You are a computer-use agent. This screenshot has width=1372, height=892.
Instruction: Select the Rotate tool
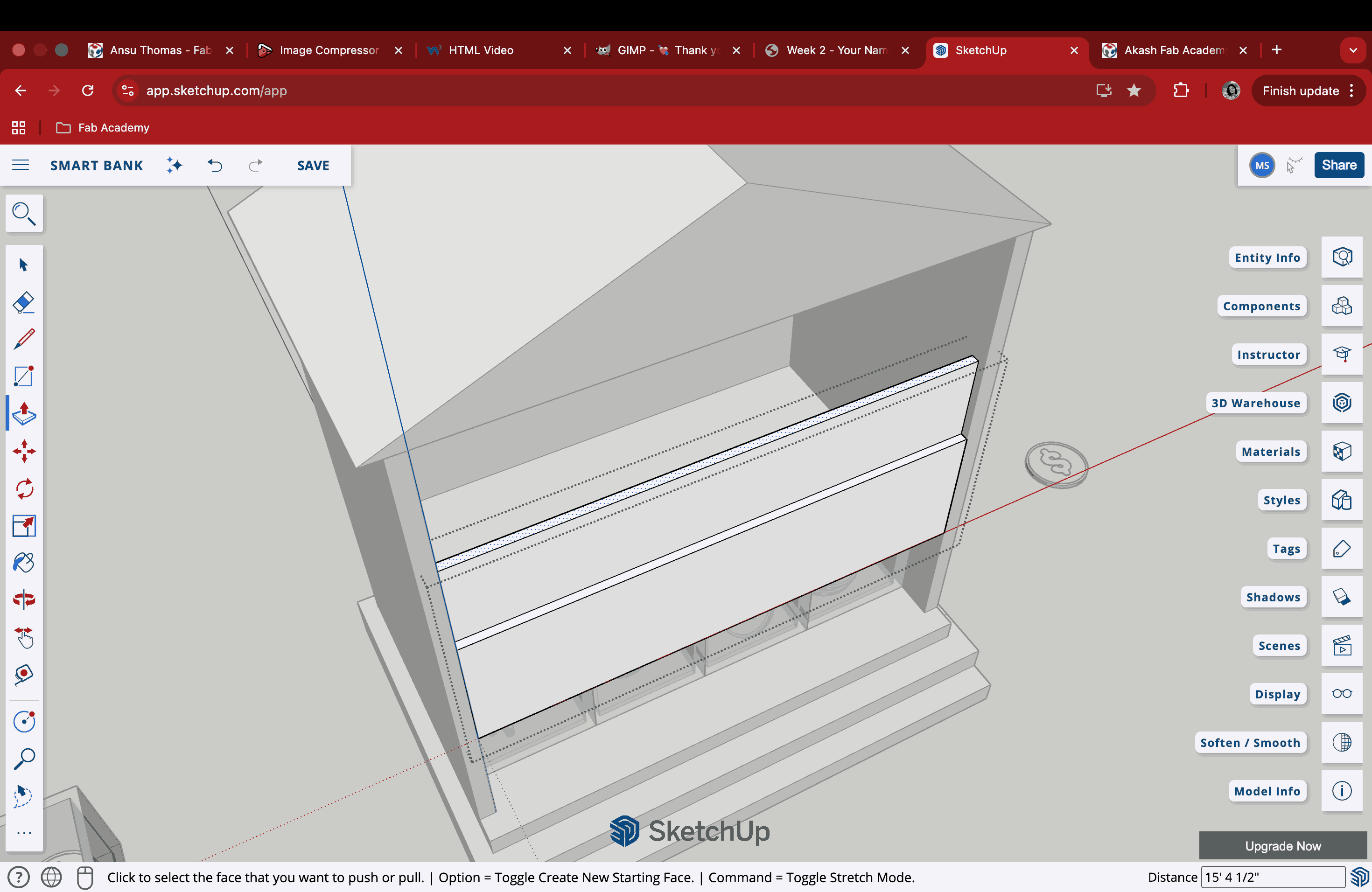coord(24,488)
